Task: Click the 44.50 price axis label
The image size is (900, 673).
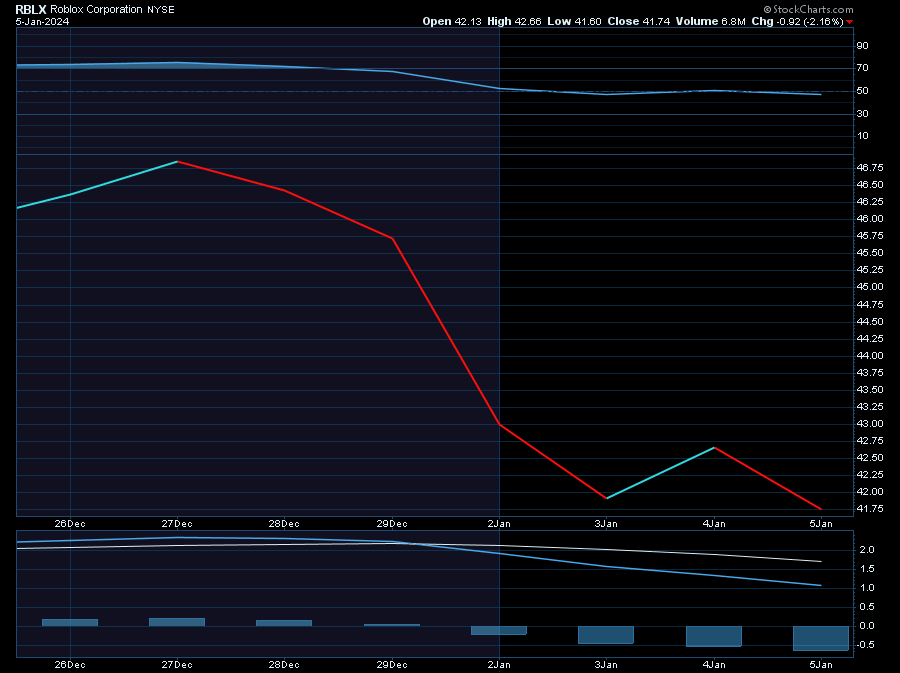Action: tap(870, 322)
